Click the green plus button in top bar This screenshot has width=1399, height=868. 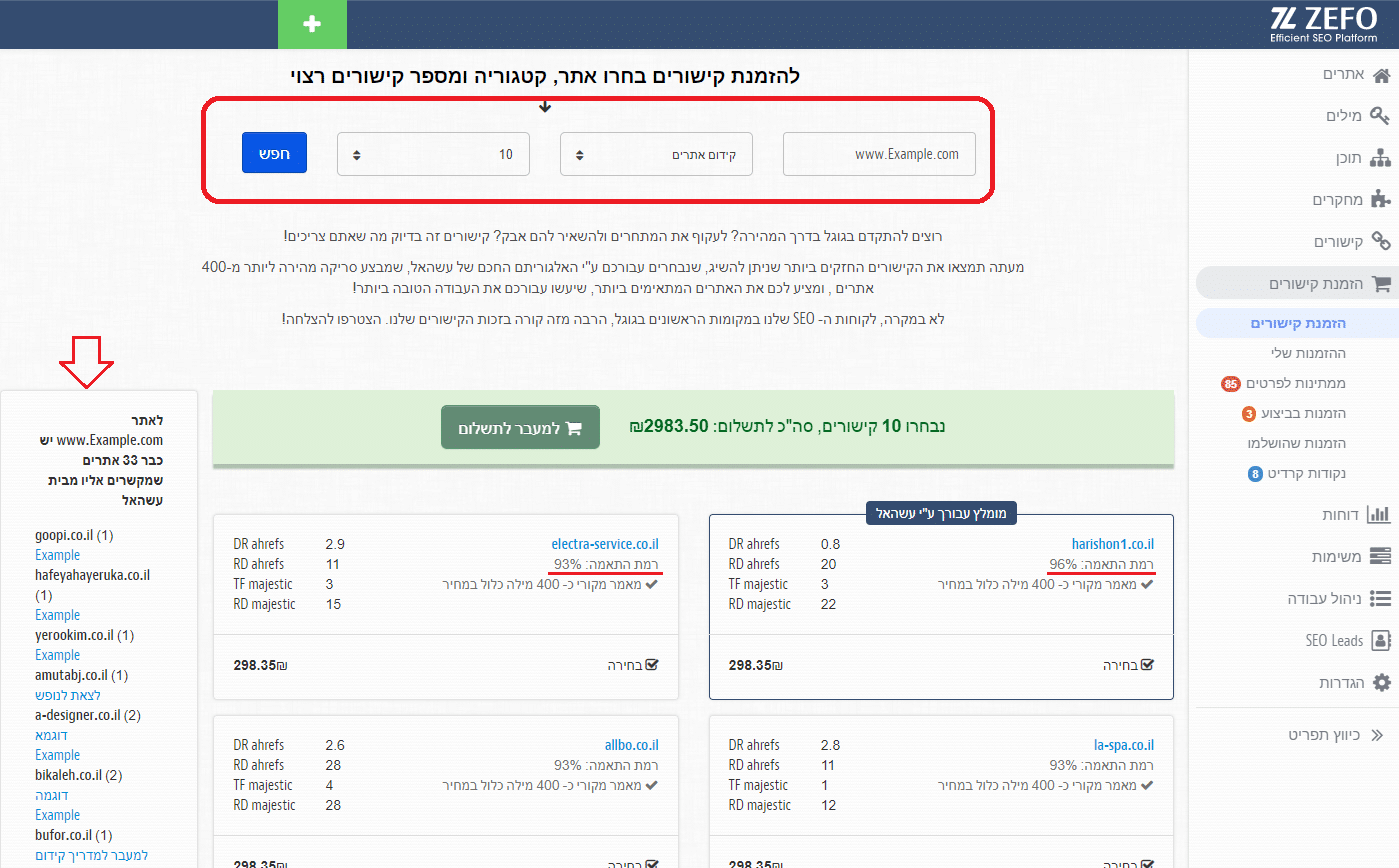312,24
